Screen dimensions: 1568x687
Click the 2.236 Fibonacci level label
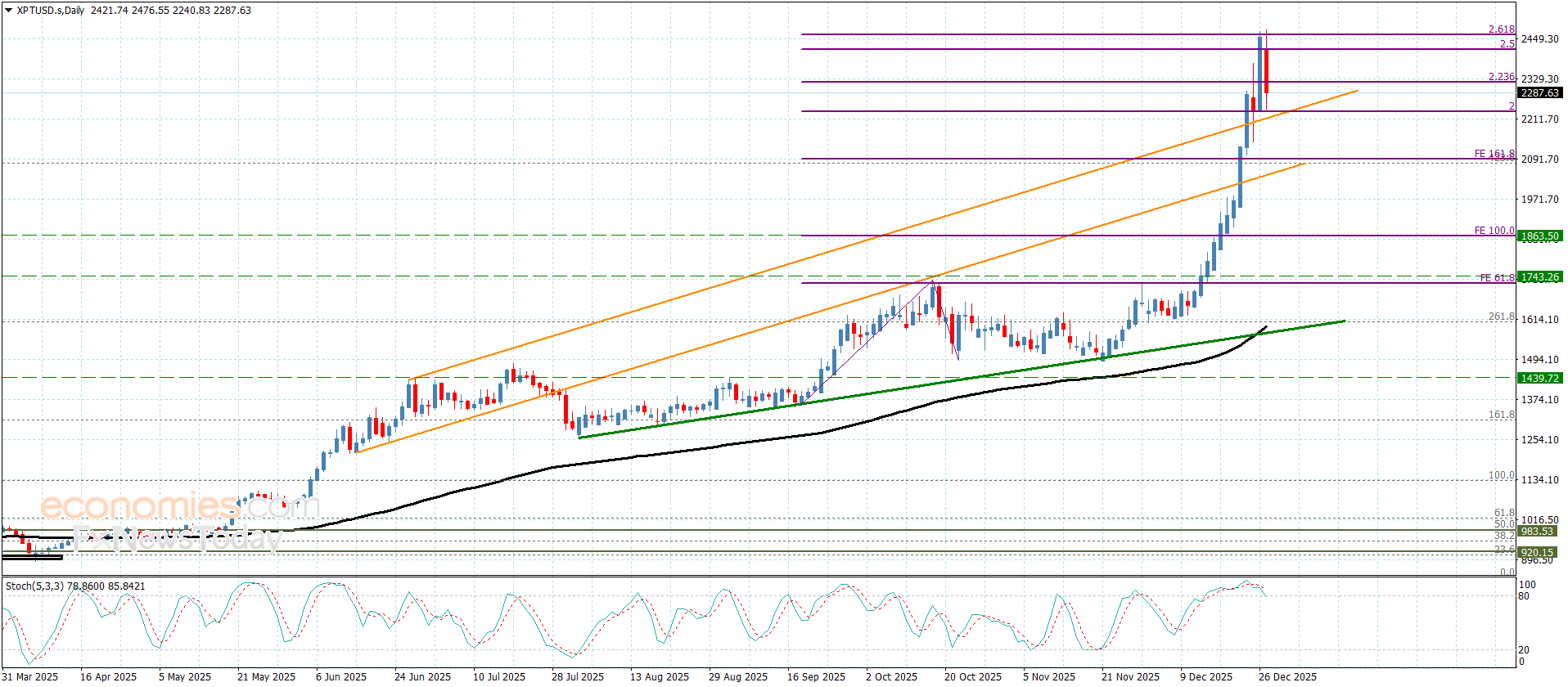(1501, 77)
